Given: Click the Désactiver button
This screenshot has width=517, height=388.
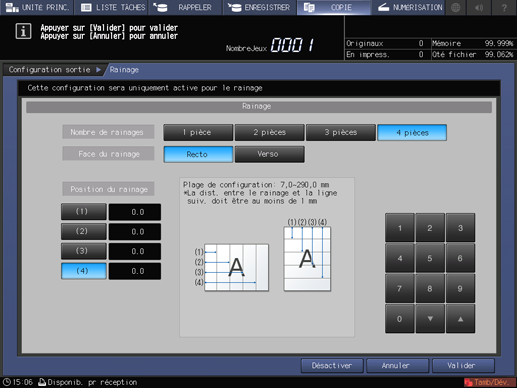Looking at the screenshot, I should tap(332, 366).
